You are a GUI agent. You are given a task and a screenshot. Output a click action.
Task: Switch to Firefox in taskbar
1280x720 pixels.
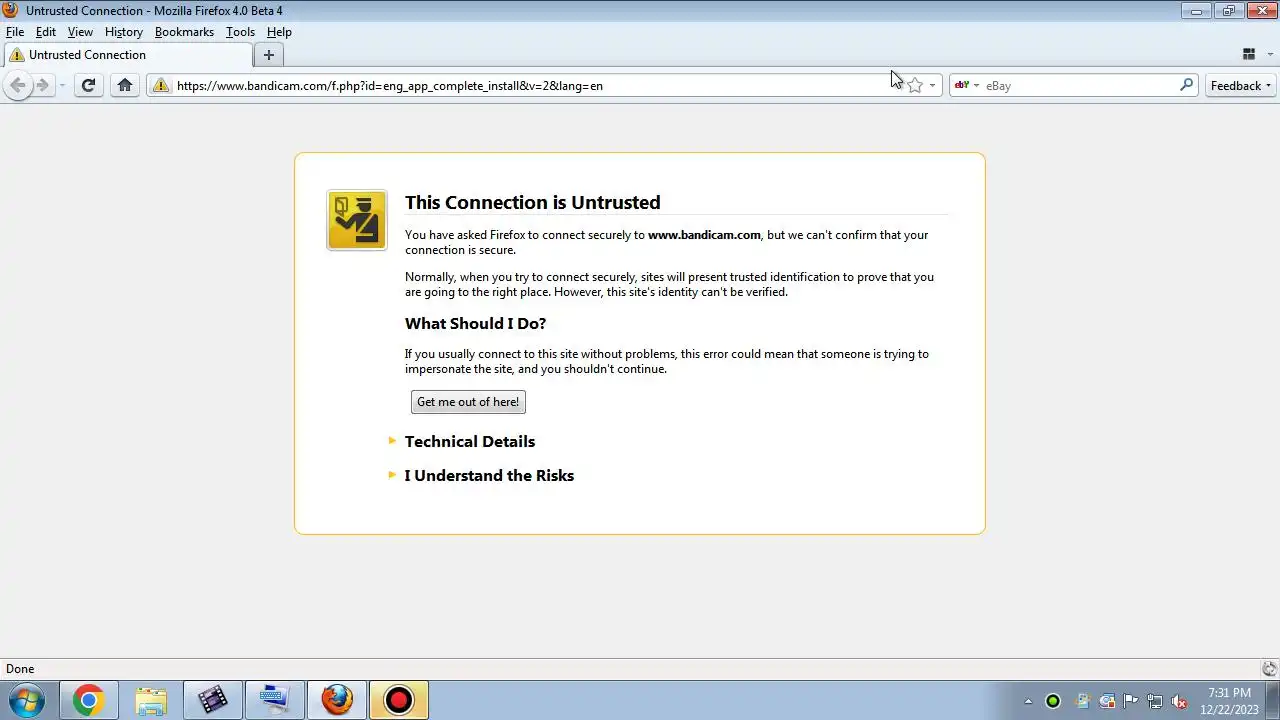coord(336,700)
